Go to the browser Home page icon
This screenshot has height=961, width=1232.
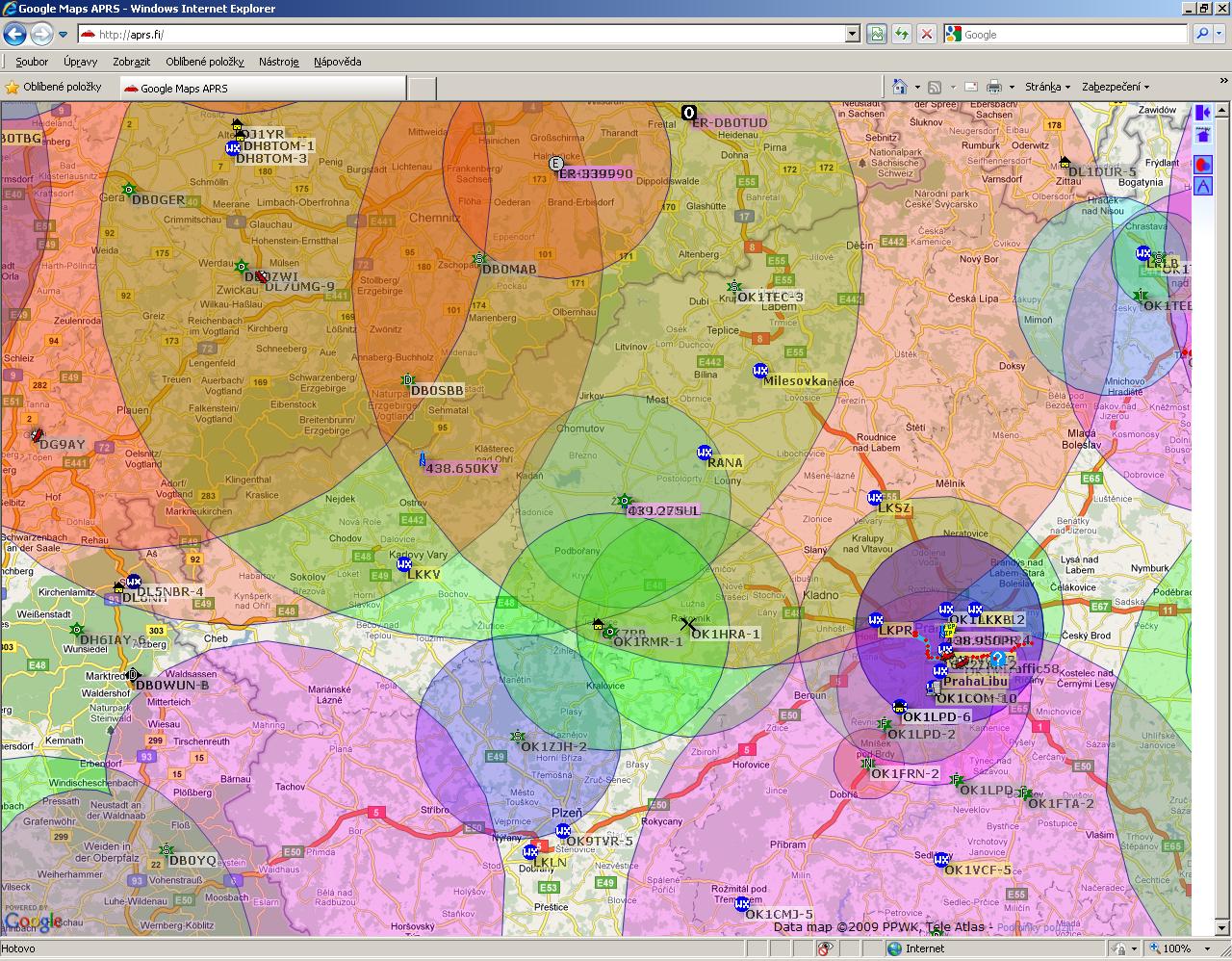[900, 87]
